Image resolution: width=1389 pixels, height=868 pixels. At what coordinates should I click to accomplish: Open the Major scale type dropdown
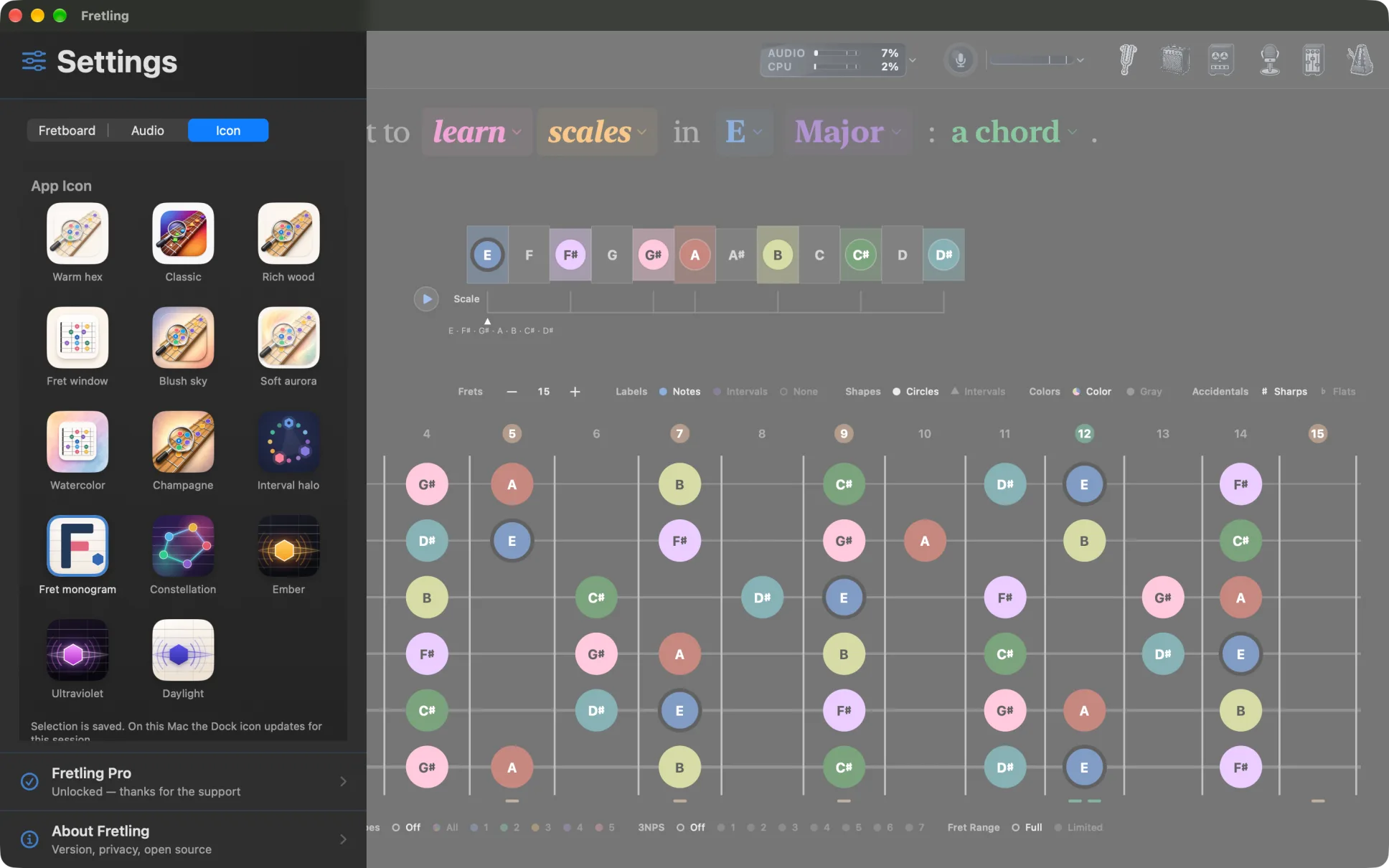coord(848,132)
